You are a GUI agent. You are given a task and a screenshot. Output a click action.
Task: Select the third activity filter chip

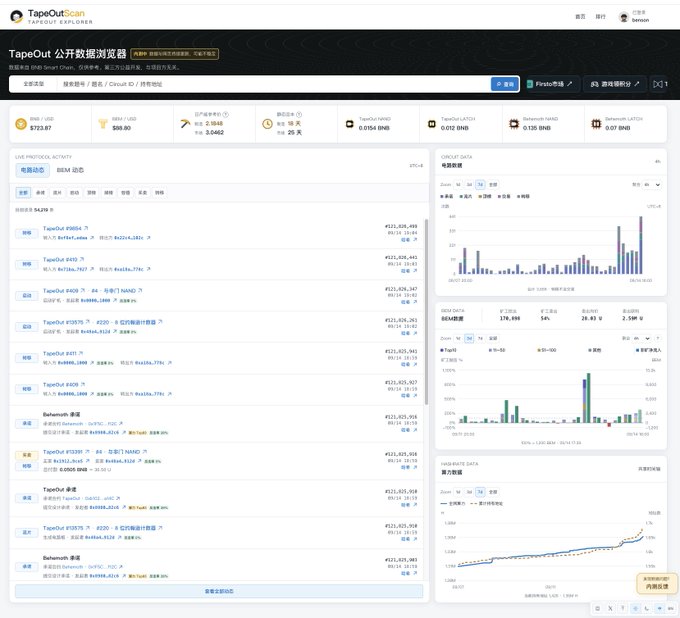[57, 193]
